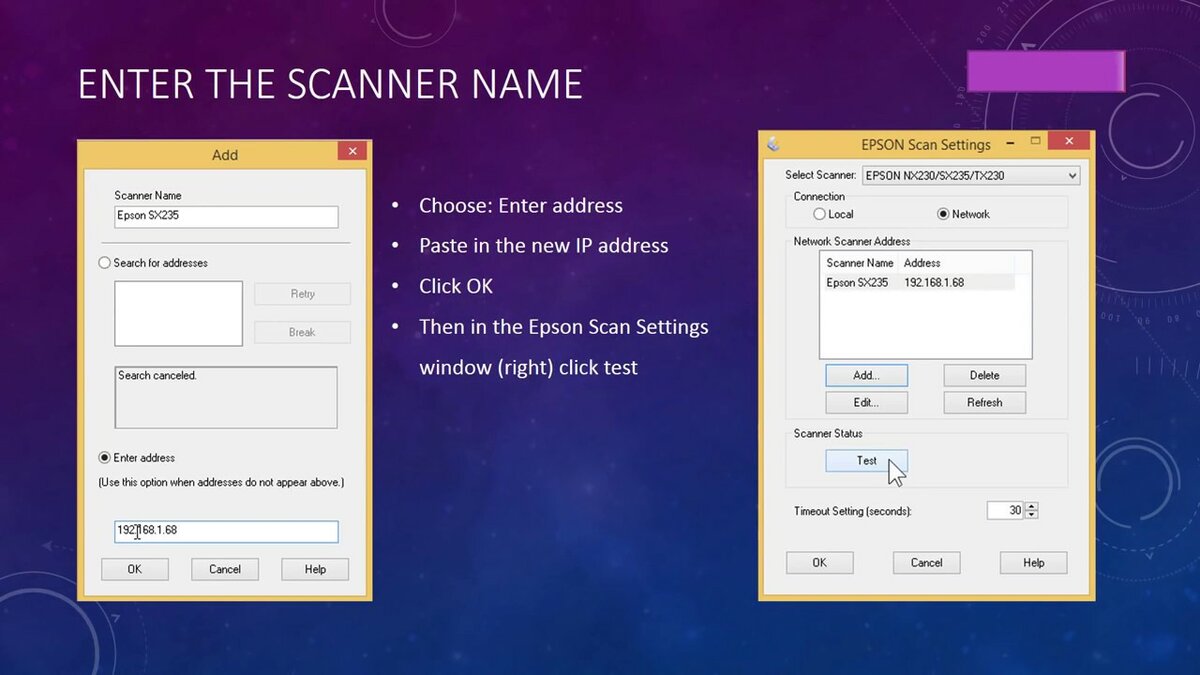This screenshot has width=1200, height=675.
Task: Click Help in the Add dialog
Action: (x=315, y=569)
